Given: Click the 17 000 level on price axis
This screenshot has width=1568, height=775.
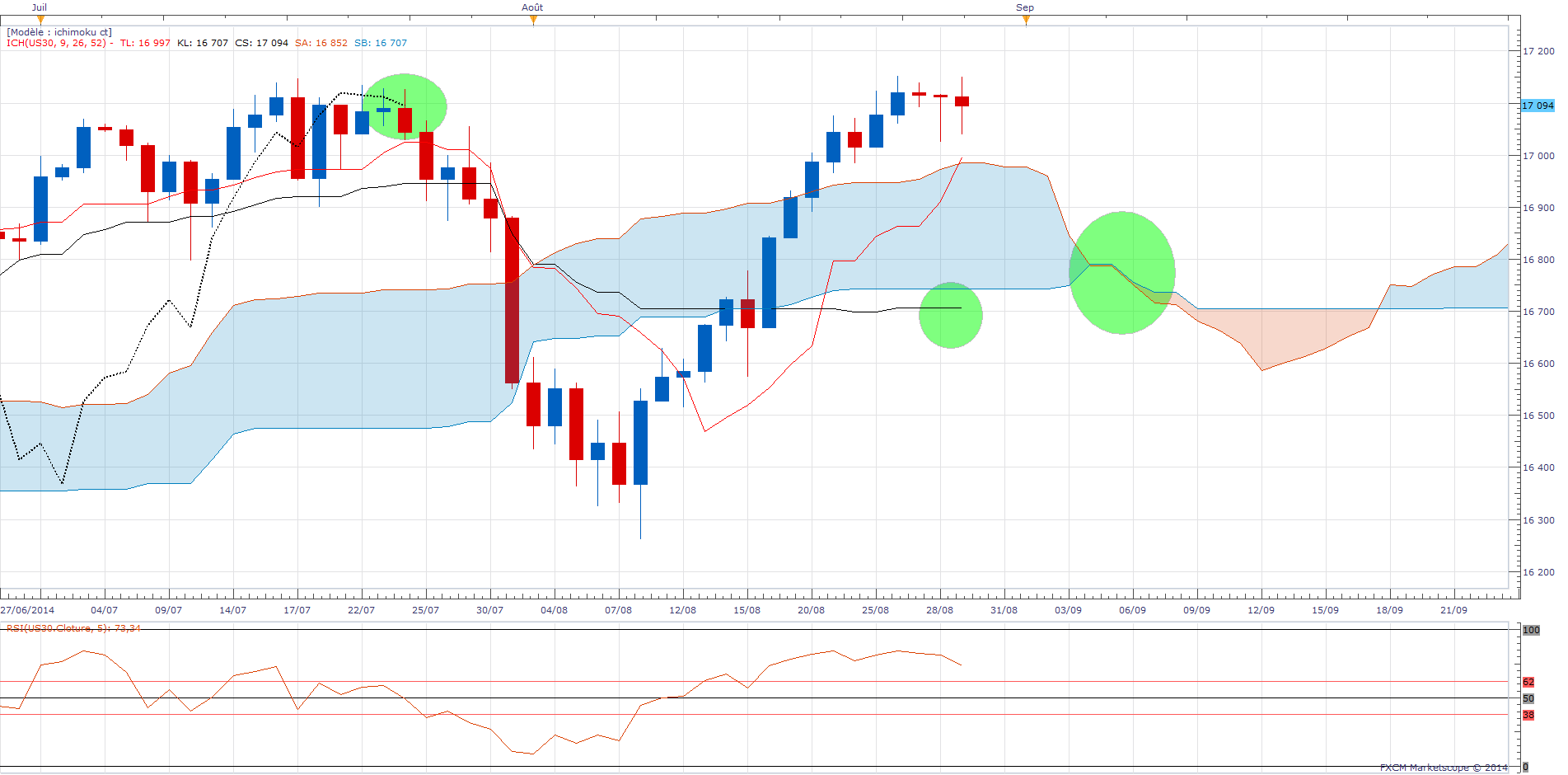Looking at the screenshot, I should coord(1538,156).
